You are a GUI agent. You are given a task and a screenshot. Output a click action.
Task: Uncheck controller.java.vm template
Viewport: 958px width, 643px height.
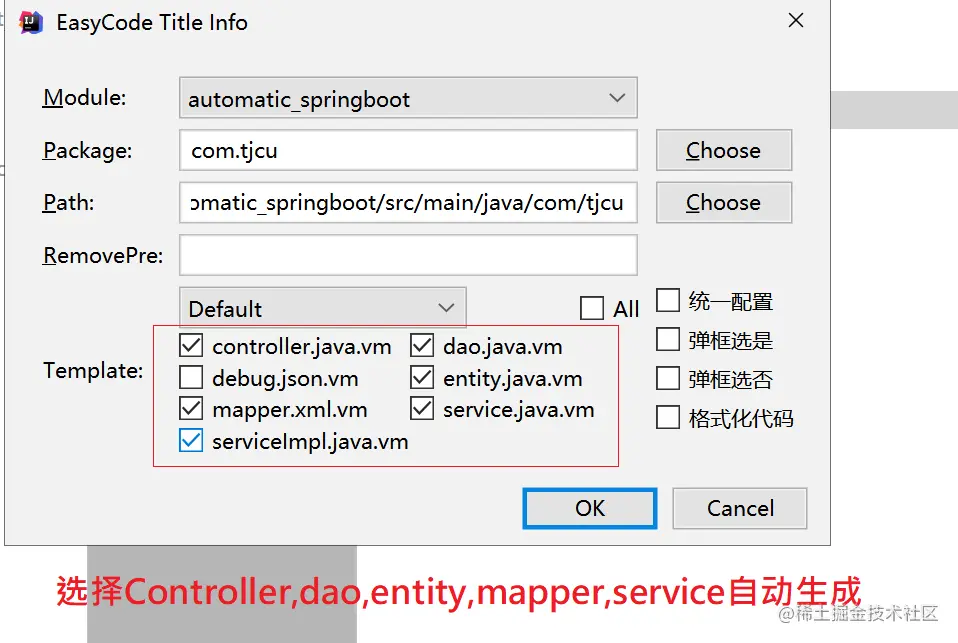(x=191, y=346)
